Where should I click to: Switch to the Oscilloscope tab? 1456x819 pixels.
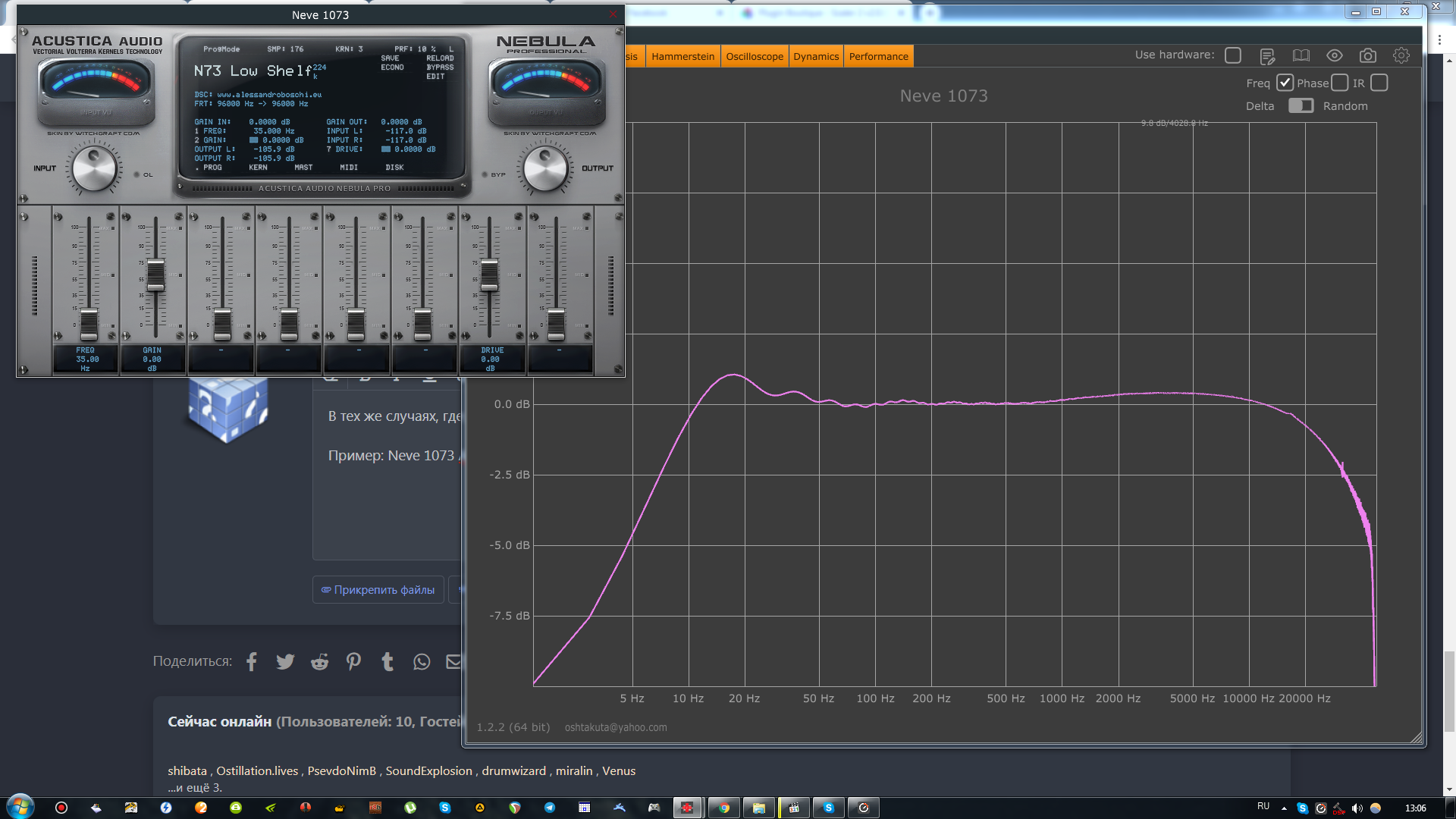click(755, 56)
